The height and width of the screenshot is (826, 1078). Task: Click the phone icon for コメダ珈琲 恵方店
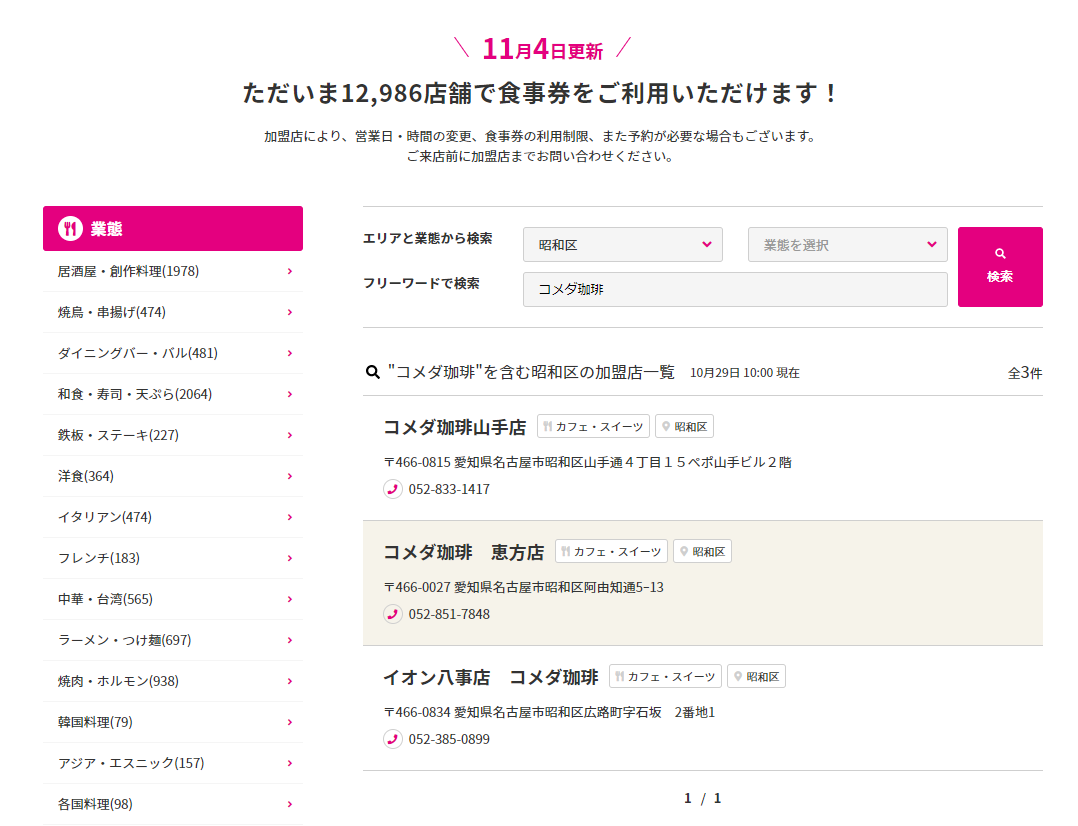click(x=393, y=614)
